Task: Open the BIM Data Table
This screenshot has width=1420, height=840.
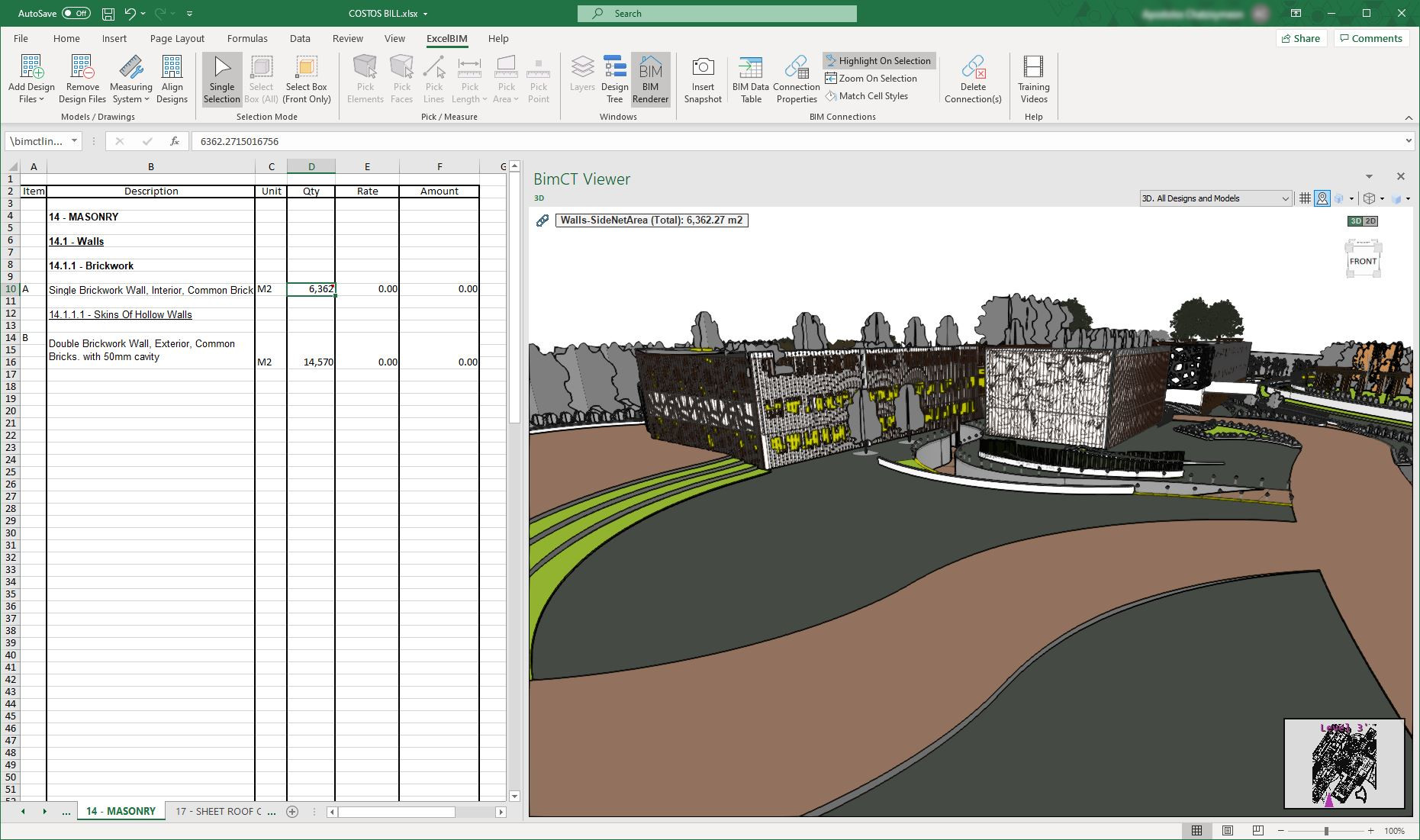Action: pos(751,79)
